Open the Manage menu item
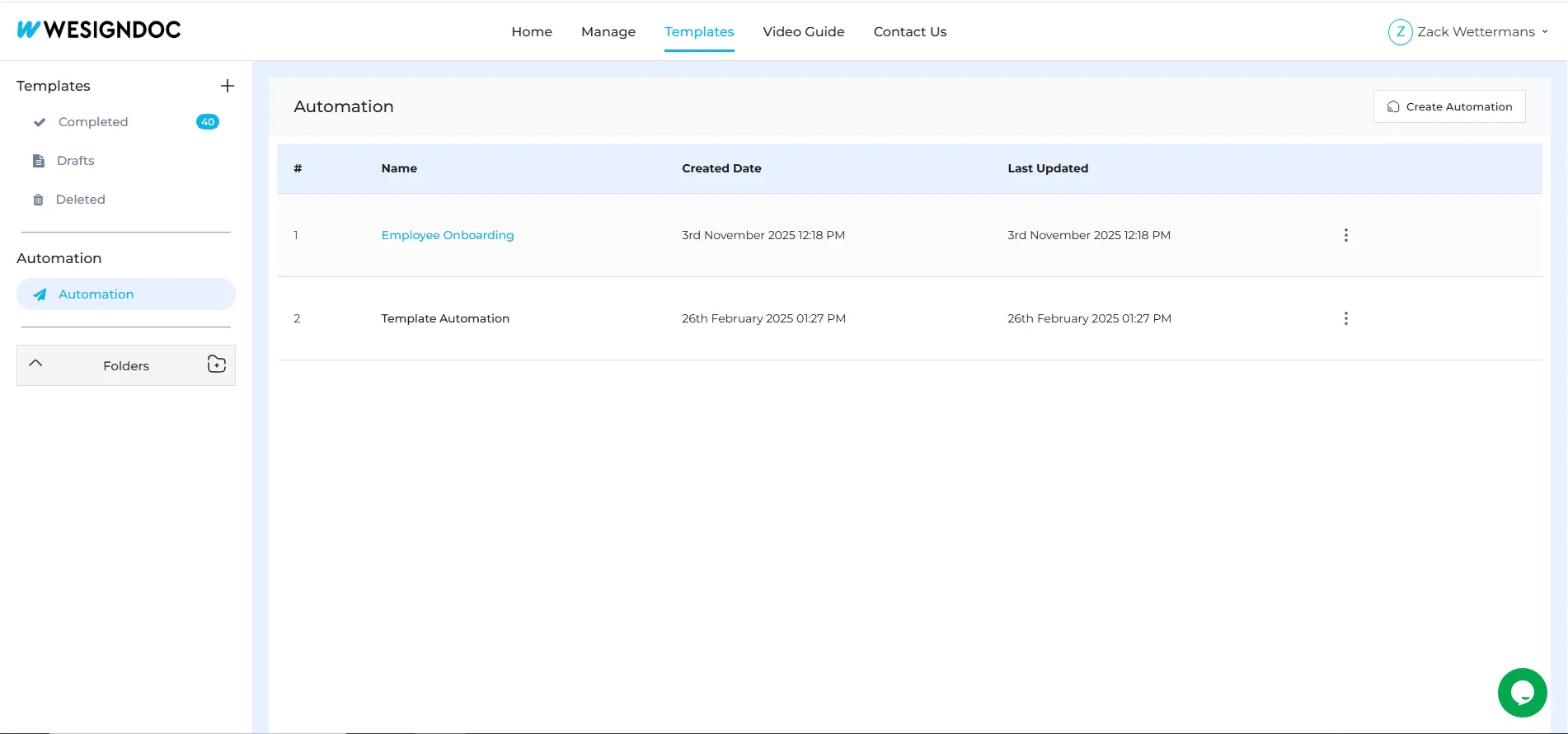The image size is (1568, 734). click(x=608, y=32)
